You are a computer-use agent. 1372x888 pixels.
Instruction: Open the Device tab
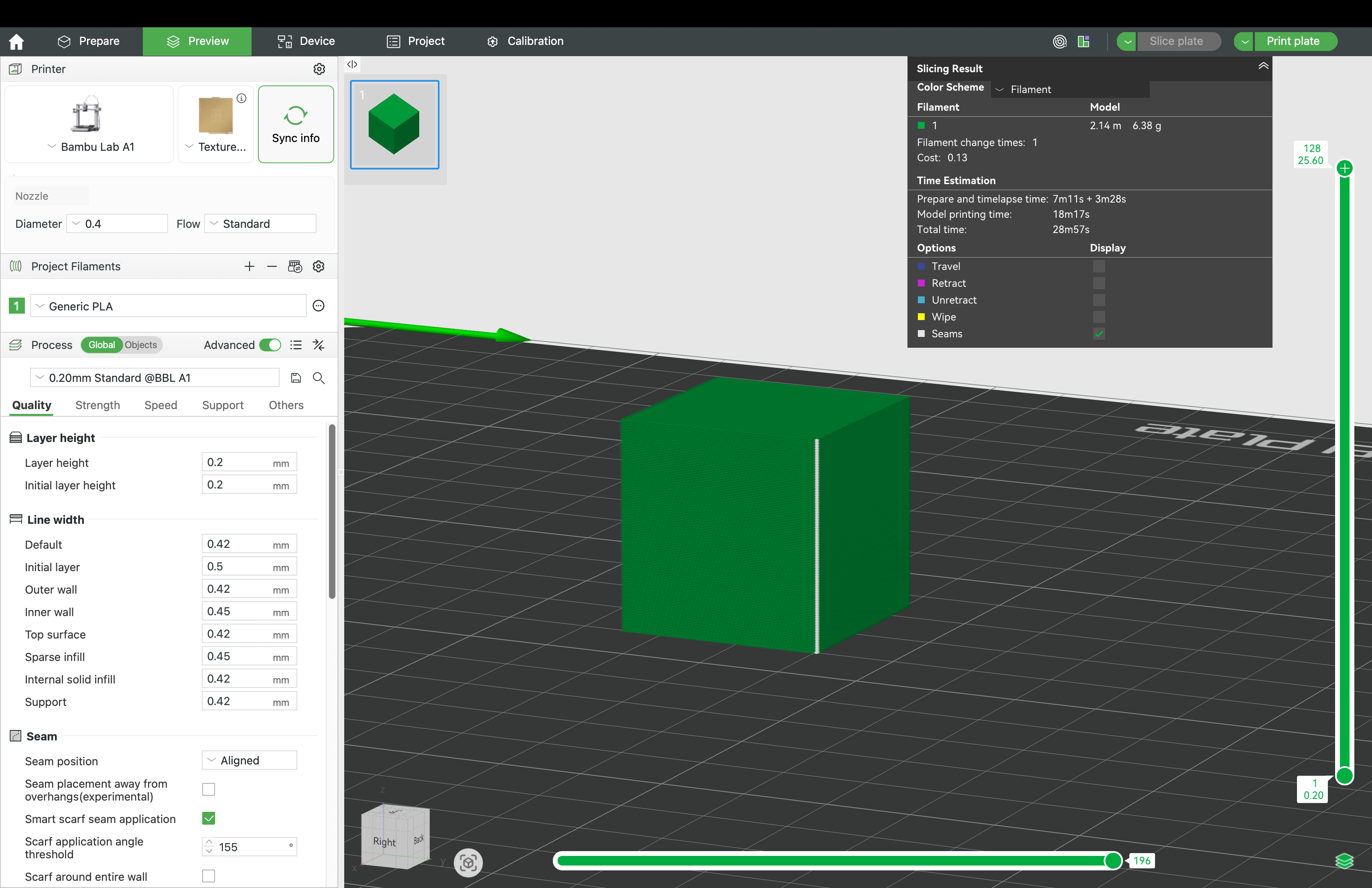(306, 41)
